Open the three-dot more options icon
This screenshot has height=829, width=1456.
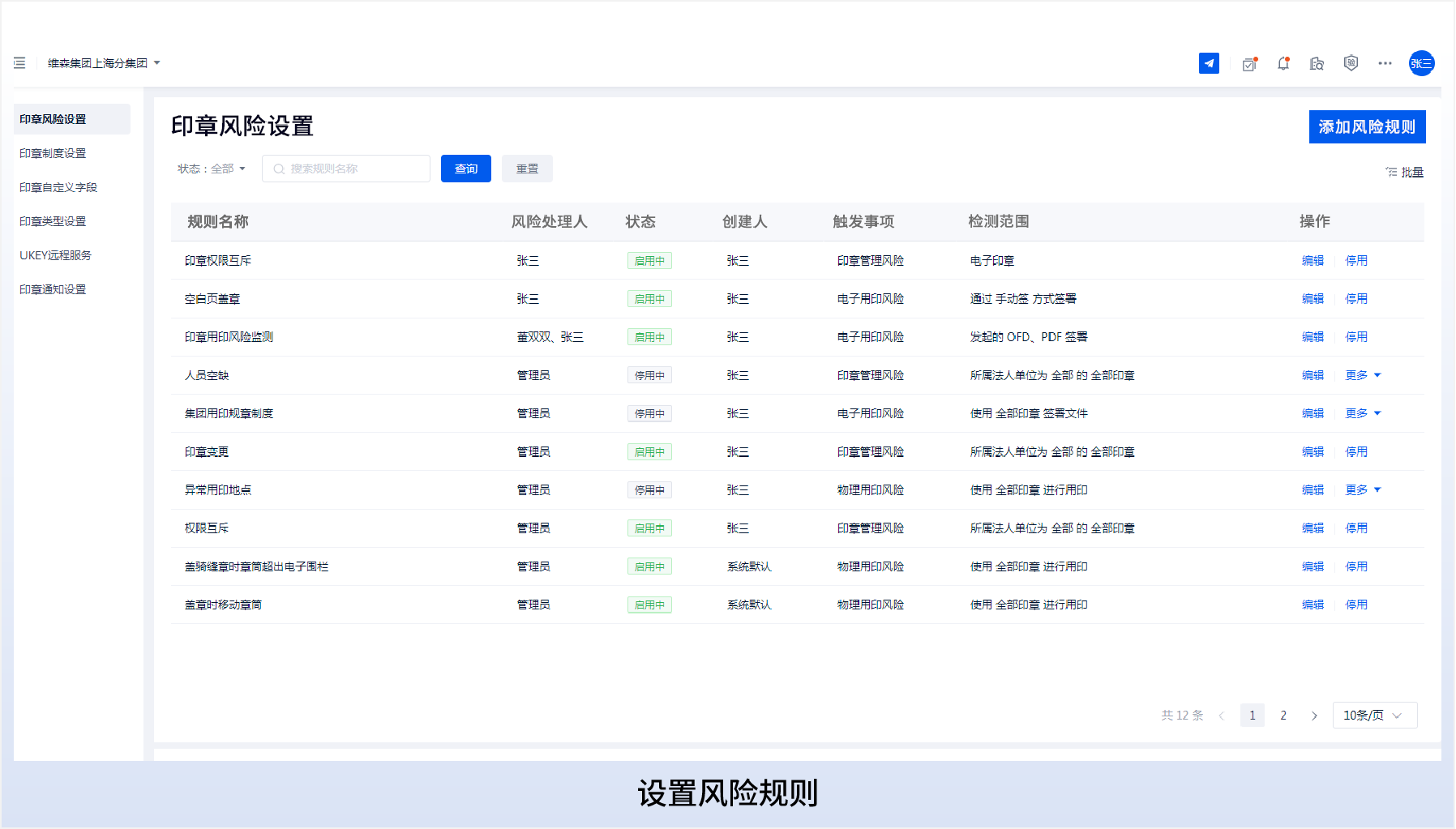1385,63
